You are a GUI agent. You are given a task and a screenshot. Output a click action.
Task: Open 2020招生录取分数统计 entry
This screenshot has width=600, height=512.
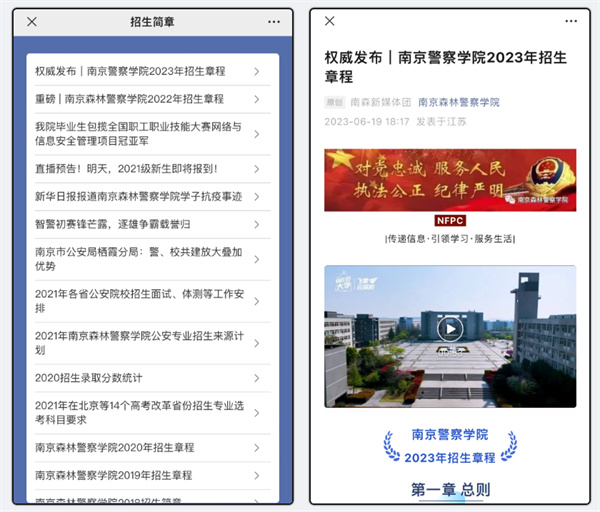[153, 378]
